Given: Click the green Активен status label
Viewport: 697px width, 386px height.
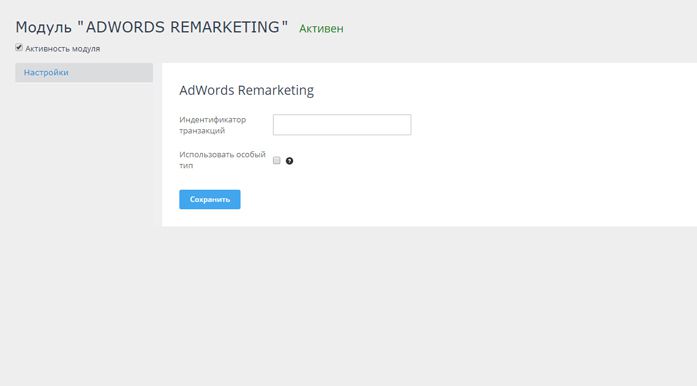Looking at the screenshot, I should (321, 28).
